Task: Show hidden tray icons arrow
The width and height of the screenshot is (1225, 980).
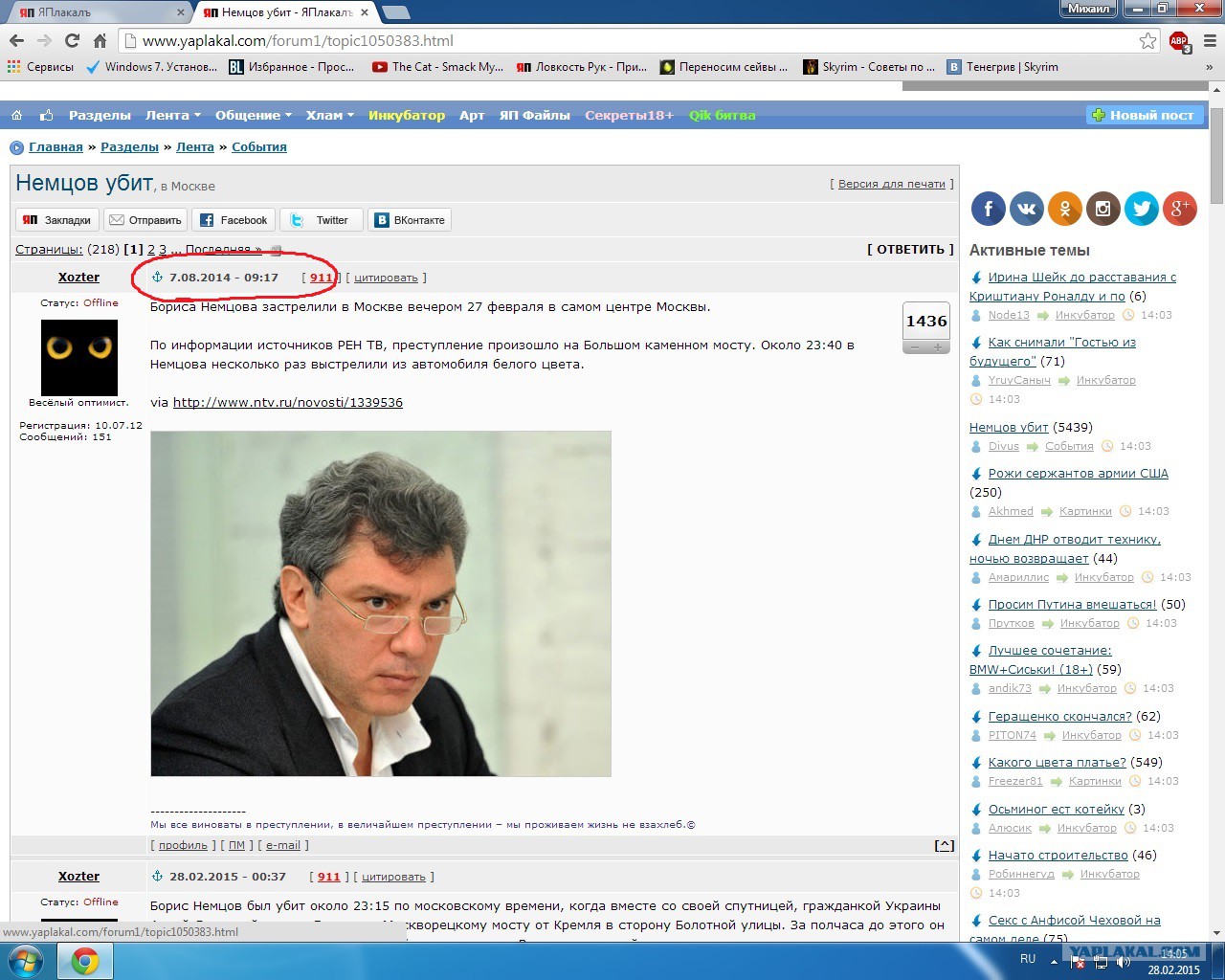Action: [1055, 961]
